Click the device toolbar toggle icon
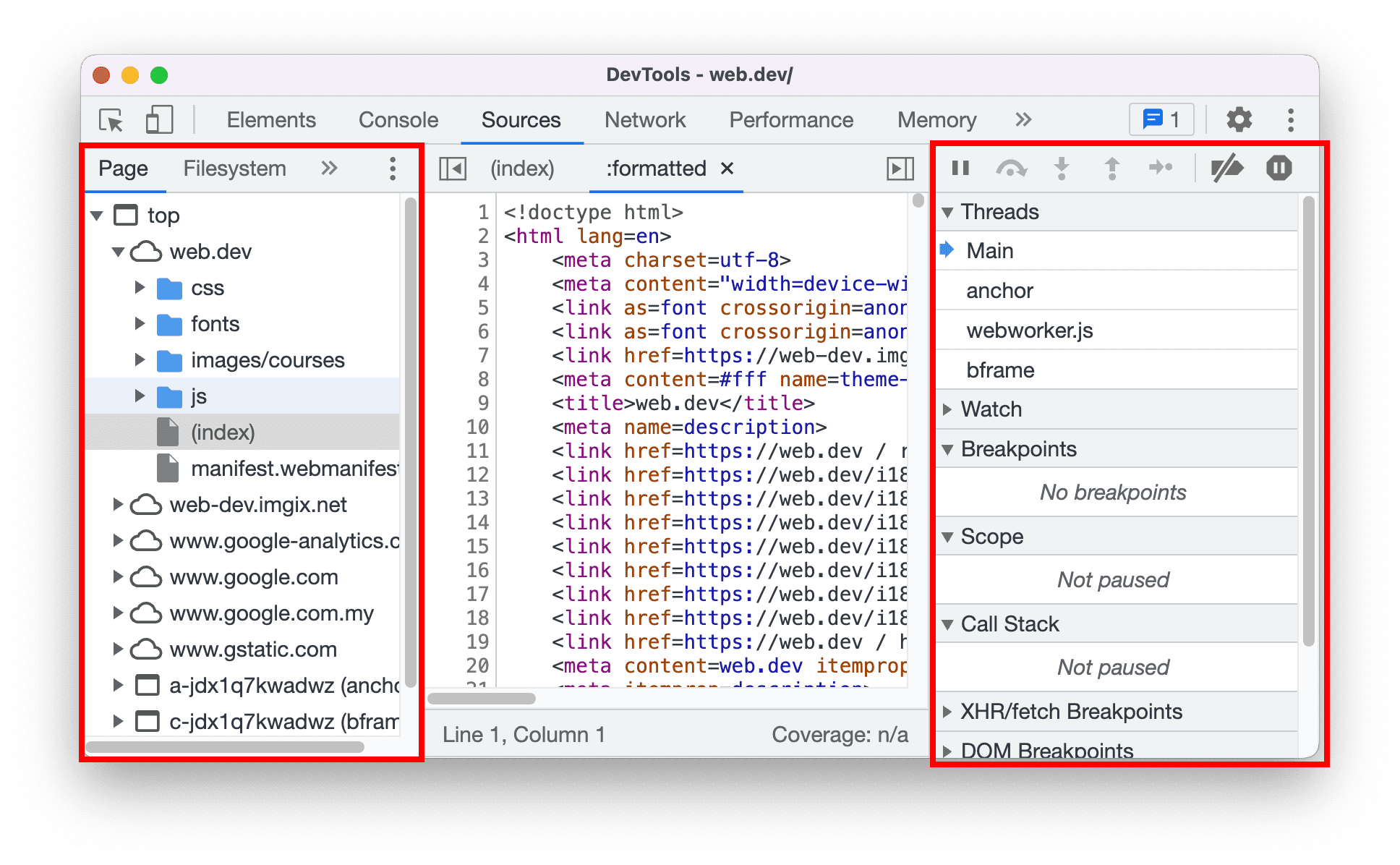Viewport: 1400px width, 865px height. [x=155, y=120]
